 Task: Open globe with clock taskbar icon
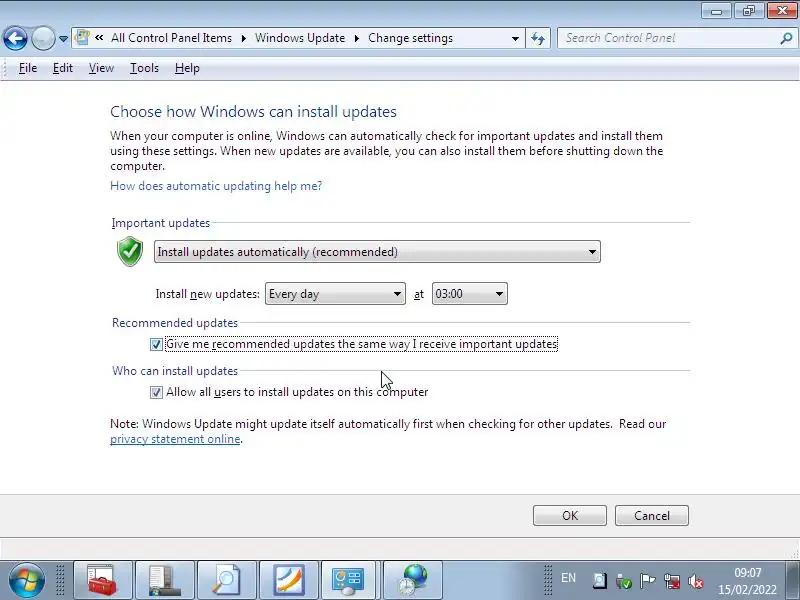(x=412, y=580)
